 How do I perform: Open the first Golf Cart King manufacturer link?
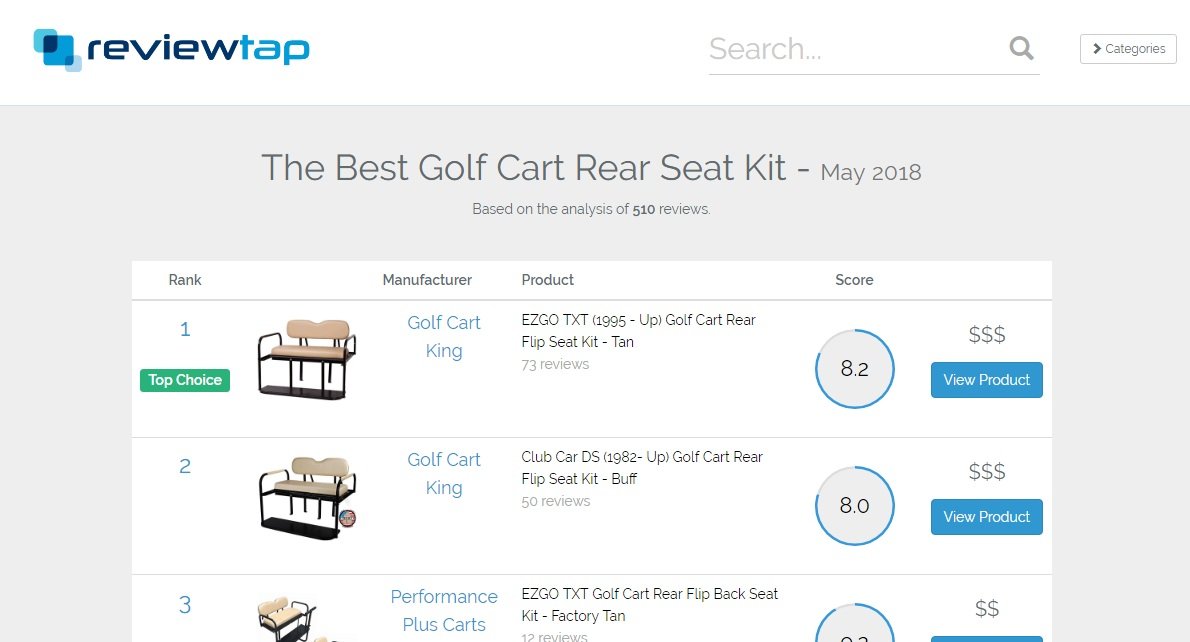click(444, 336)
